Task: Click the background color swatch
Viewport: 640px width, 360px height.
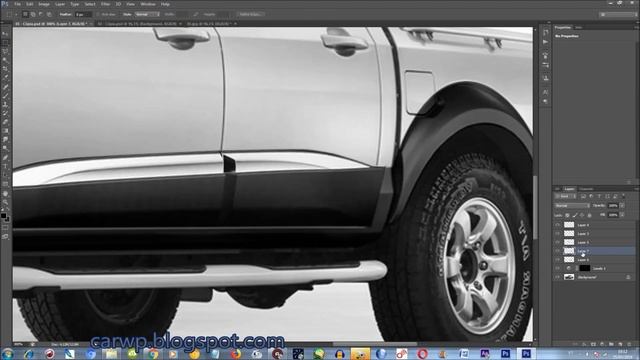Action: tap(7, 219)
